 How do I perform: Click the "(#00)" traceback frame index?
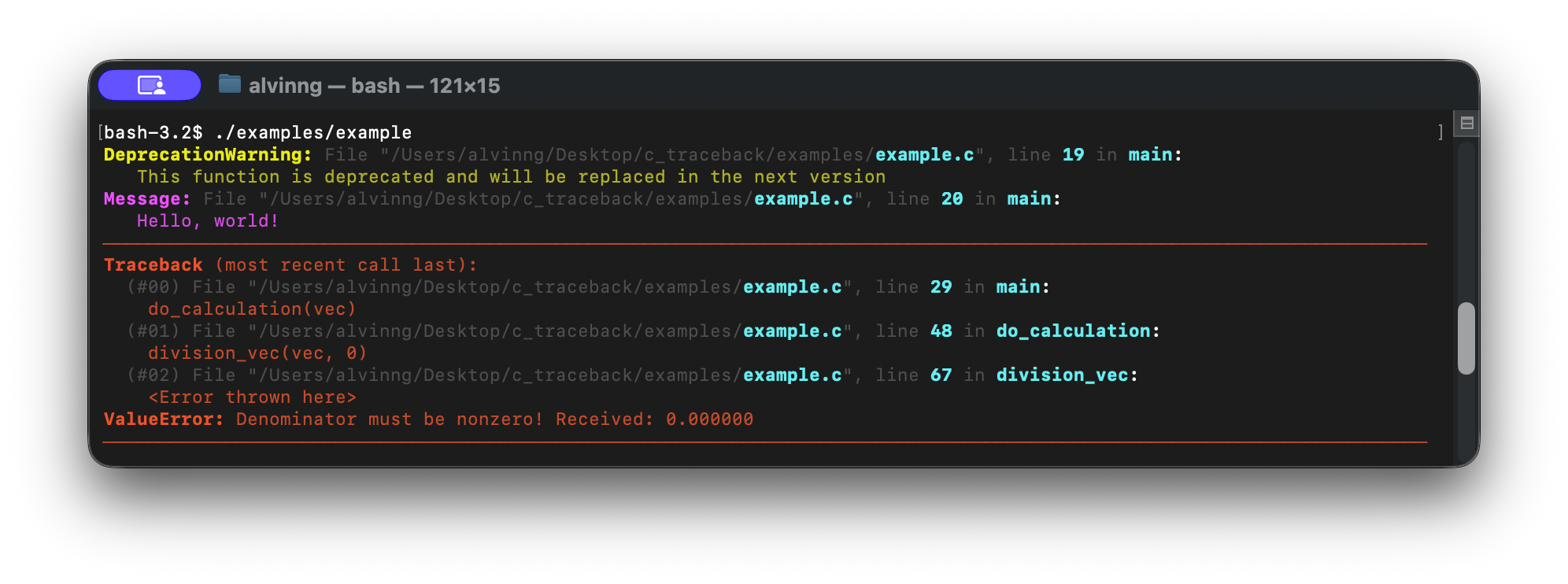pyautogui.click(x=153, y=286)
